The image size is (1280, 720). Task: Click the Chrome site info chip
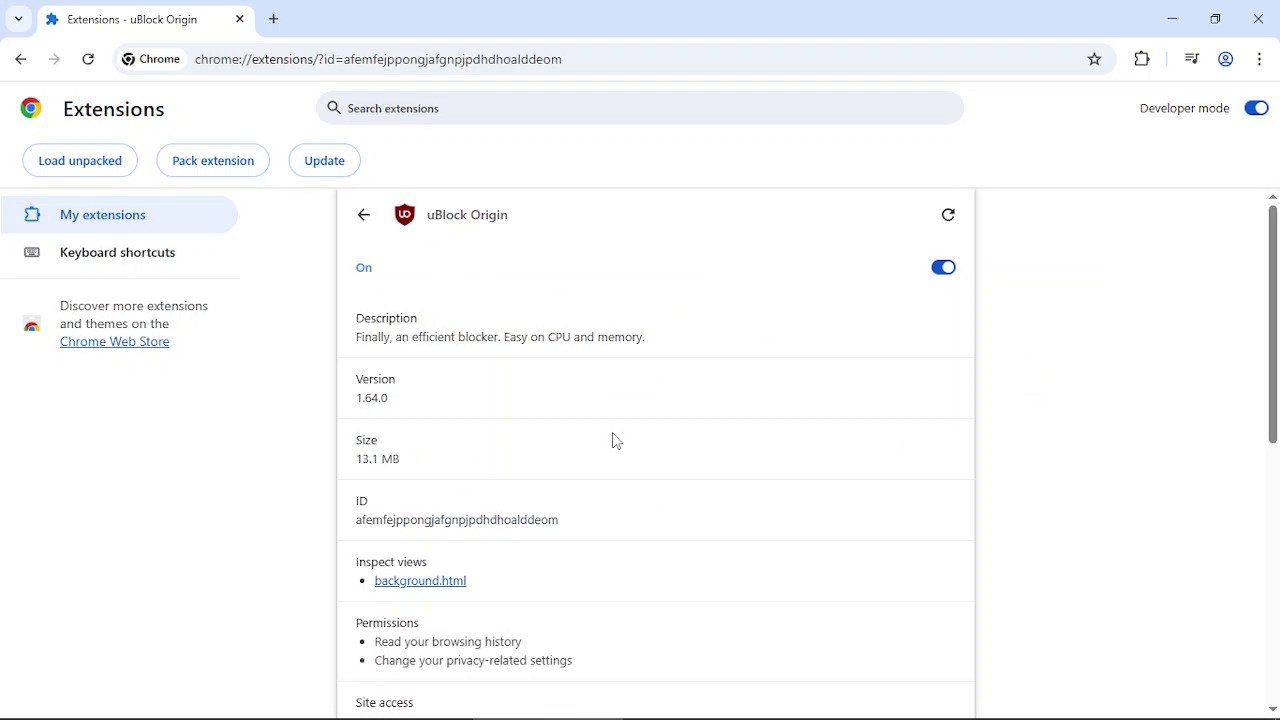151,59
